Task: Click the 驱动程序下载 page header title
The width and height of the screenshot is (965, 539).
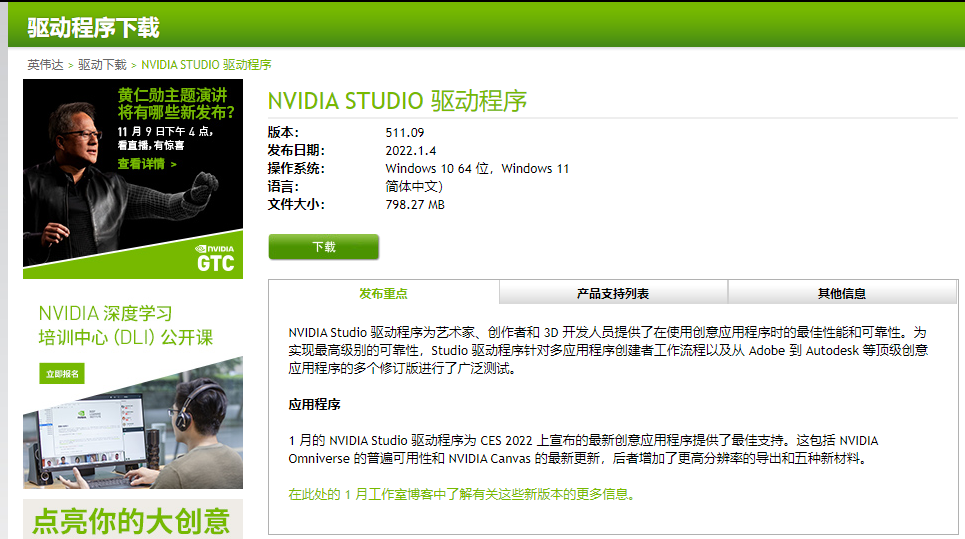Action: pyautogui.click(x=93, y=28)
